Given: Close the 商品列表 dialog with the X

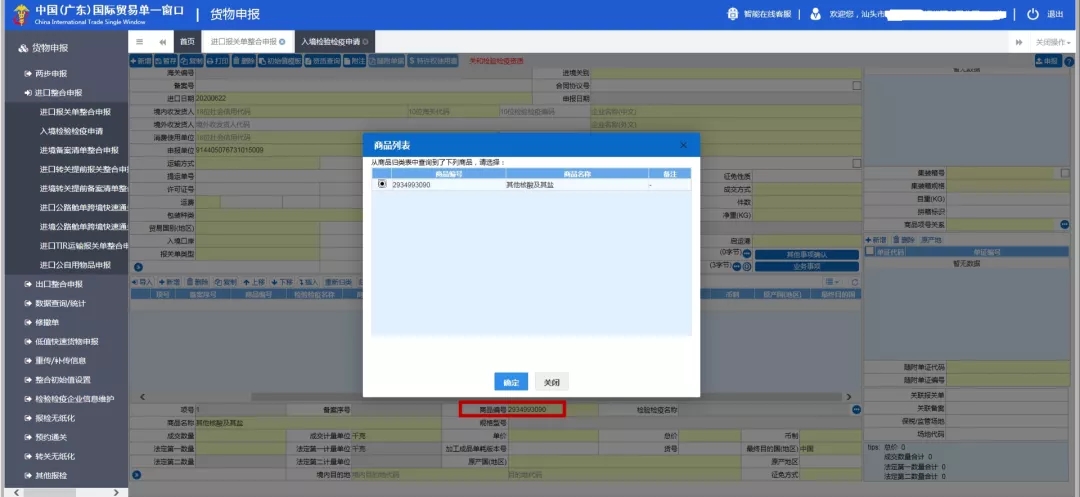Looking at the screenshot, I should tap(683, 145).
